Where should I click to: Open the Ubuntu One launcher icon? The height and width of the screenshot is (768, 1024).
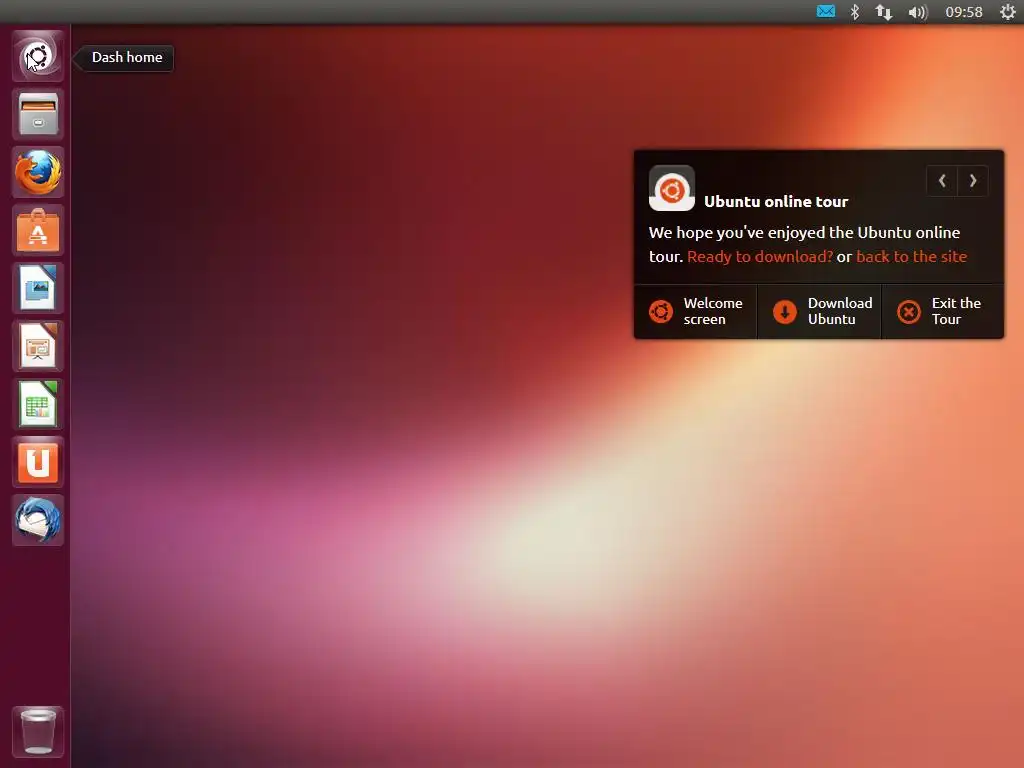pyautogui.click(x=38, y=462)
